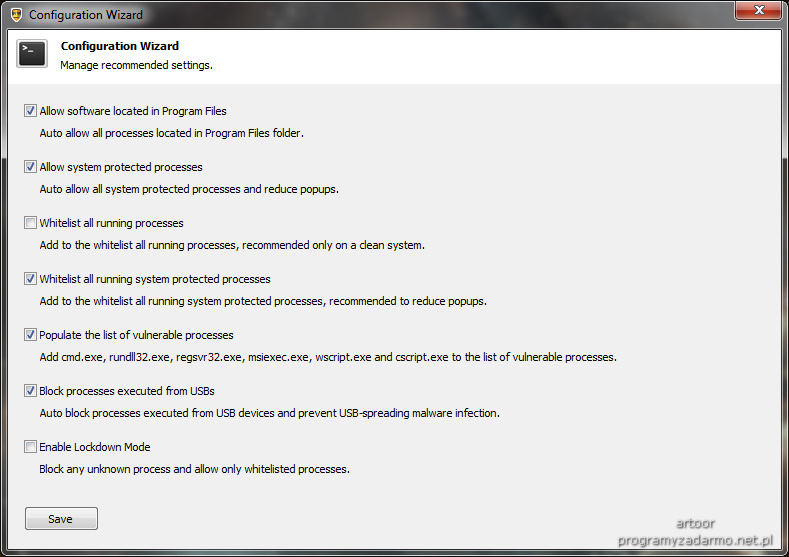This screenshot has height=557, width=789.
Task: Enable Whitelist all running processes checkbox
Action: [30, 222]
